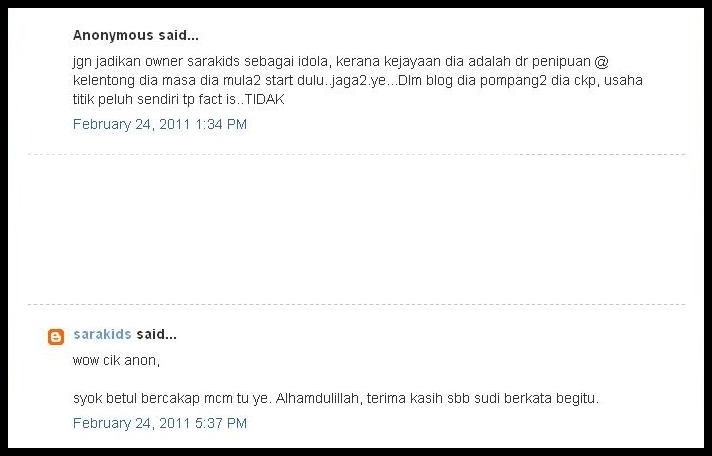Click the lower dotted separator above sarakids

(x=356, y=304)
